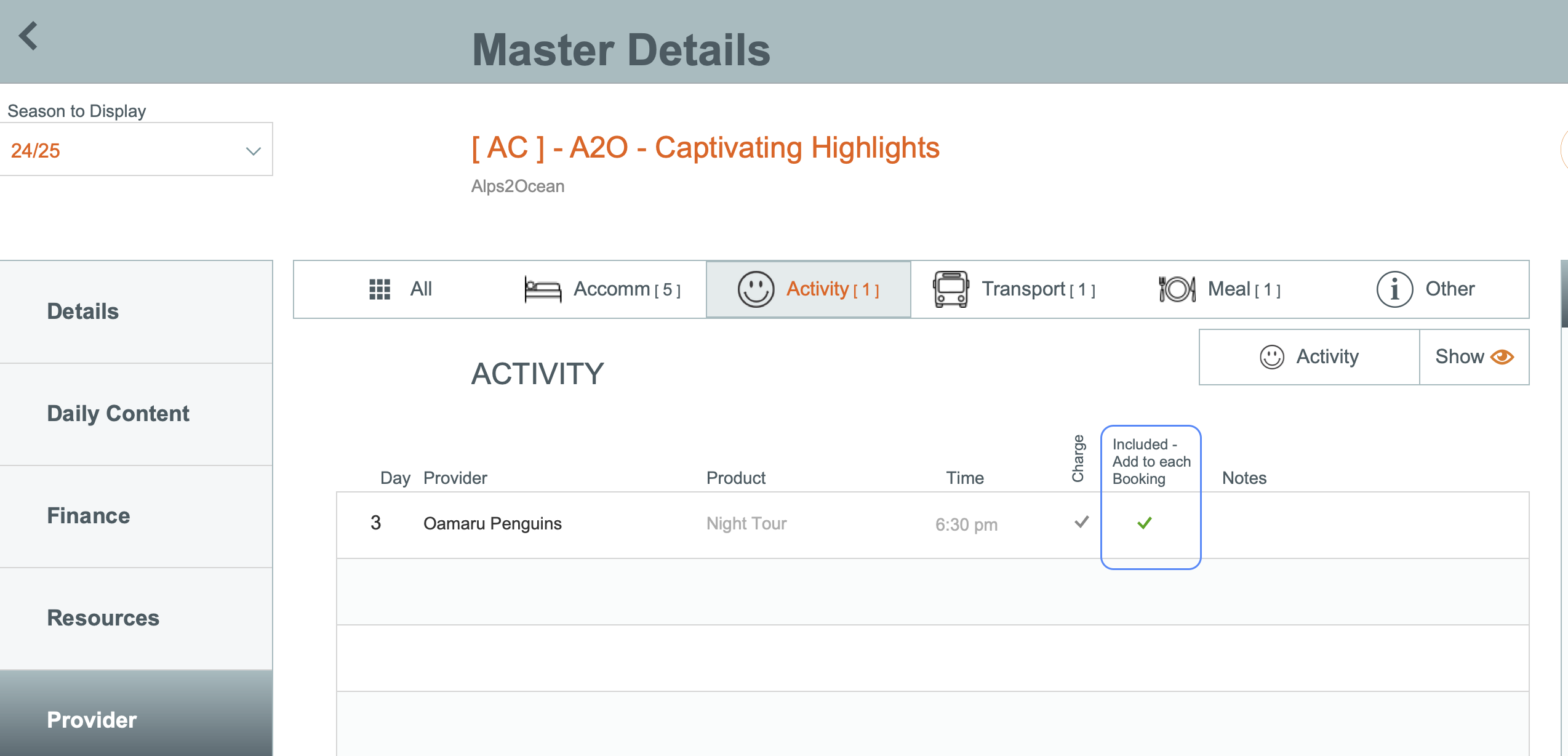Open the Finance section in the sidebar

click(x=136, y=516)
